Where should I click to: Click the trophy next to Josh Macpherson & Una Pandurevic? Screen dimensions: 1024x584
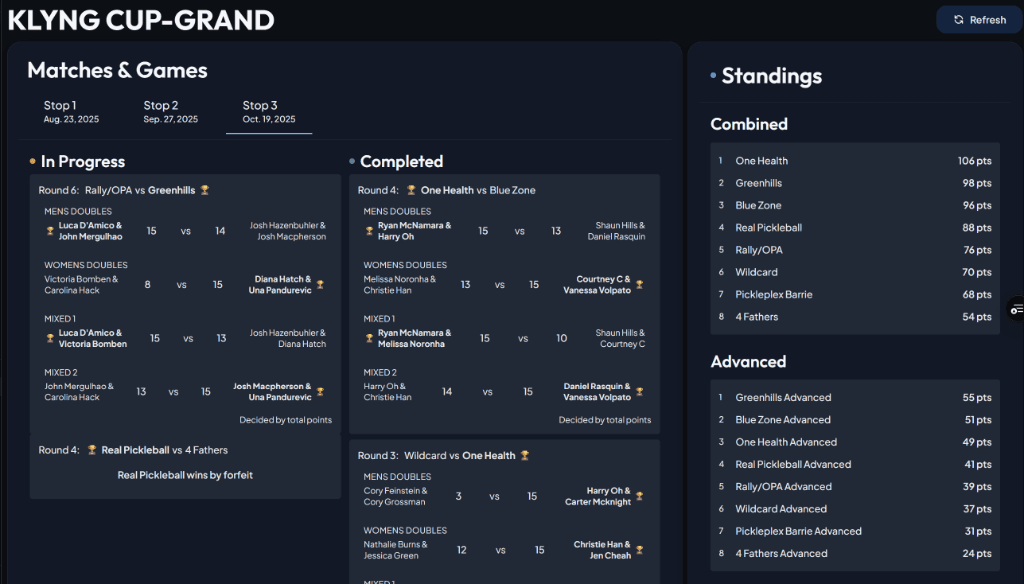click(x=321, y=391)
